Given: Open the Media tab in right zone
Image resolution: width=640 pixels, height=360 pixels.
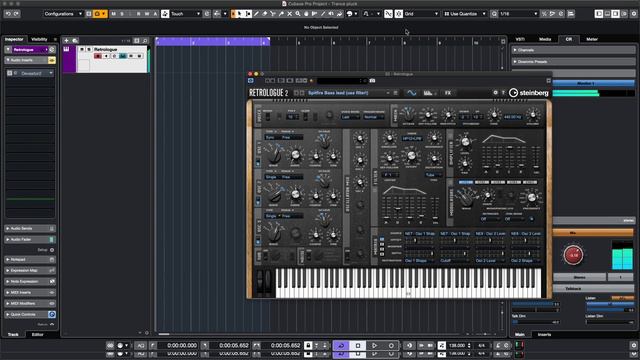Looking at the screenshot, I should [x=545, y=39].
